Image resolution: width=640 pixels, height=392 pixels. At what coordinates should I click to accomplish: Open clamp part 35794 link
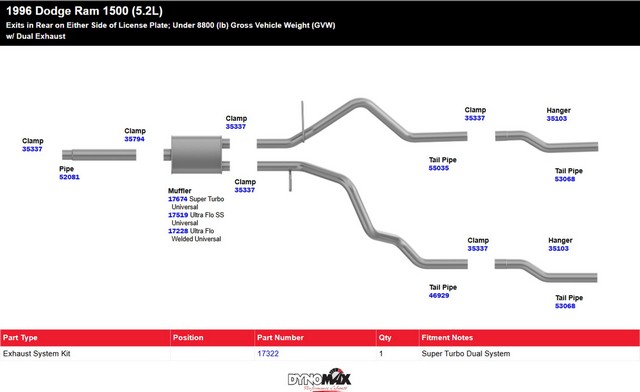134,139
